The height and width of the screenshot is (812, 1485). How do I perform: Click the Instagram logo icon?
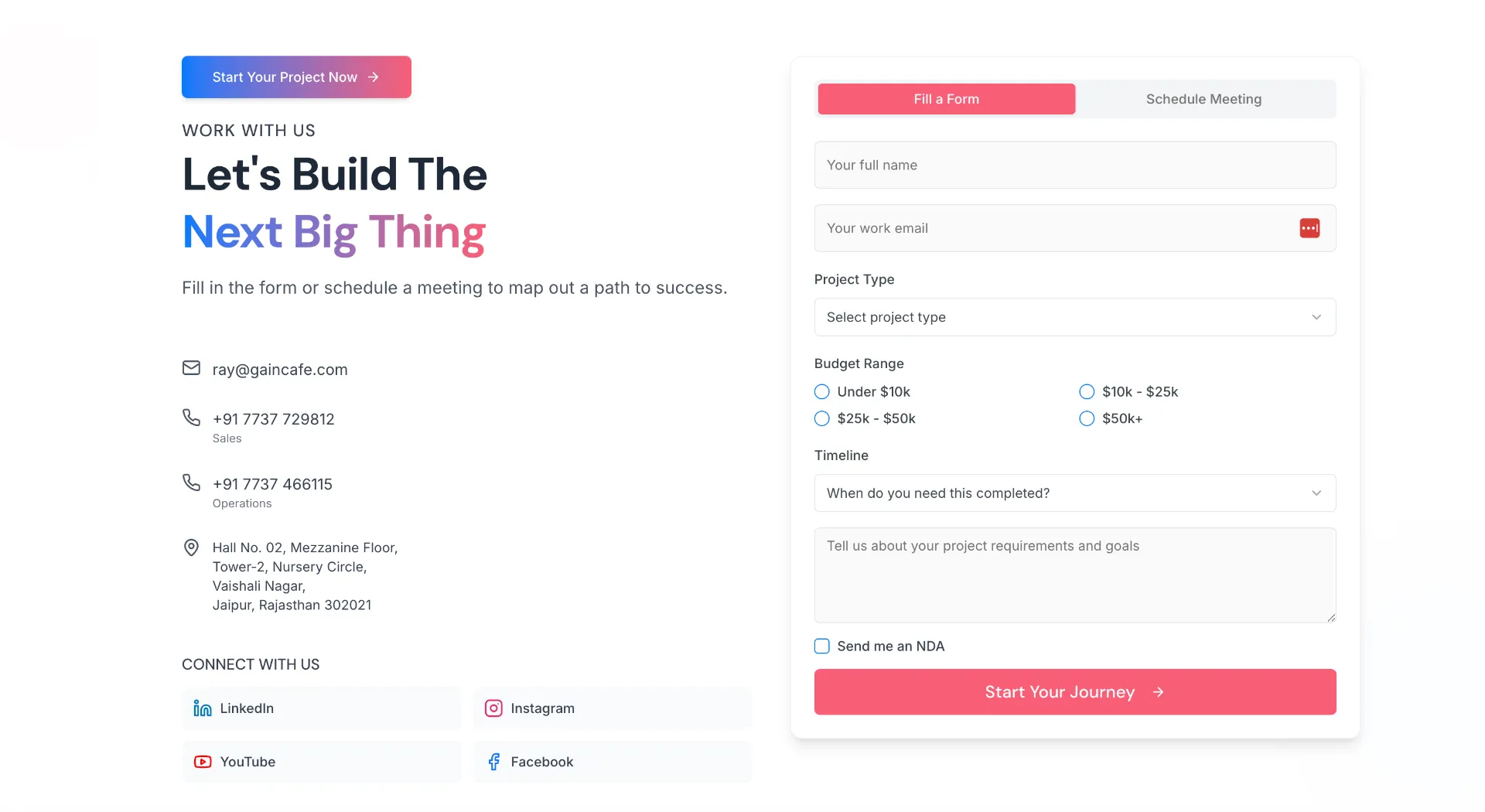click(x=493, y=708)
